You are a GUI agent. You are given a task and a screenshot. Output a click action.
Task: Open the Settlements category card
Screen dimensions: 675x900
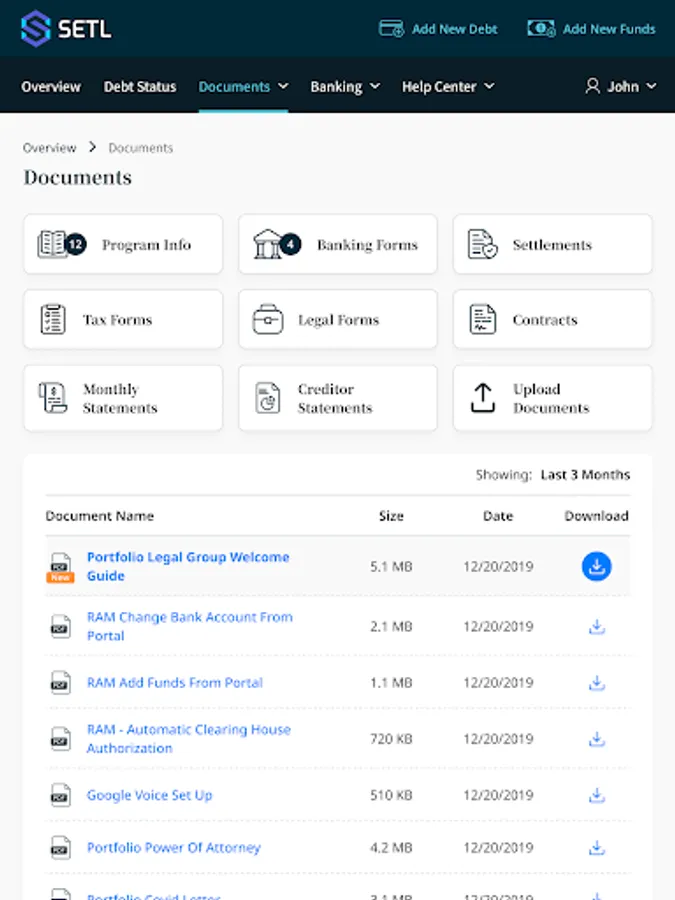coord(552,245)
